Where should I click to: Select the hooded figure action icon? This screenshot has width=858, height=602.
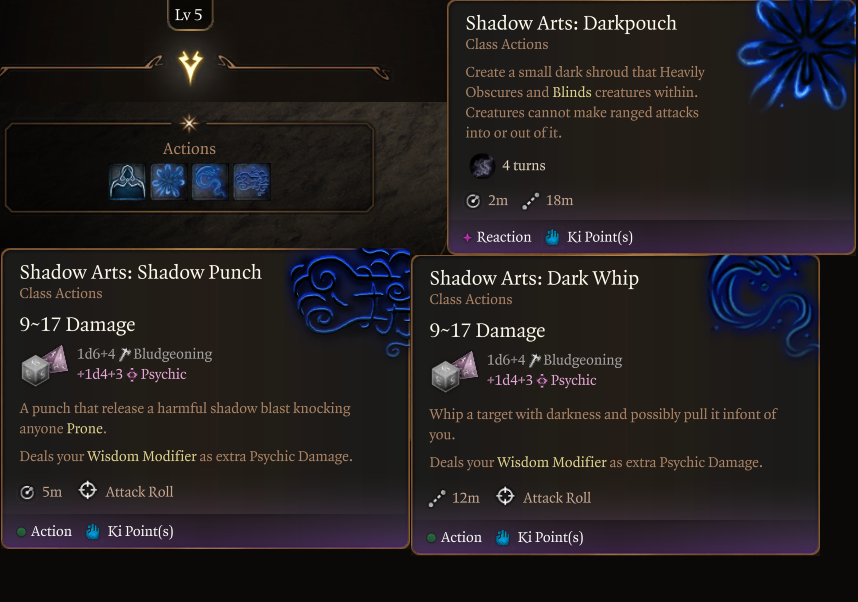pyautogui.click(x=127, y=182)
